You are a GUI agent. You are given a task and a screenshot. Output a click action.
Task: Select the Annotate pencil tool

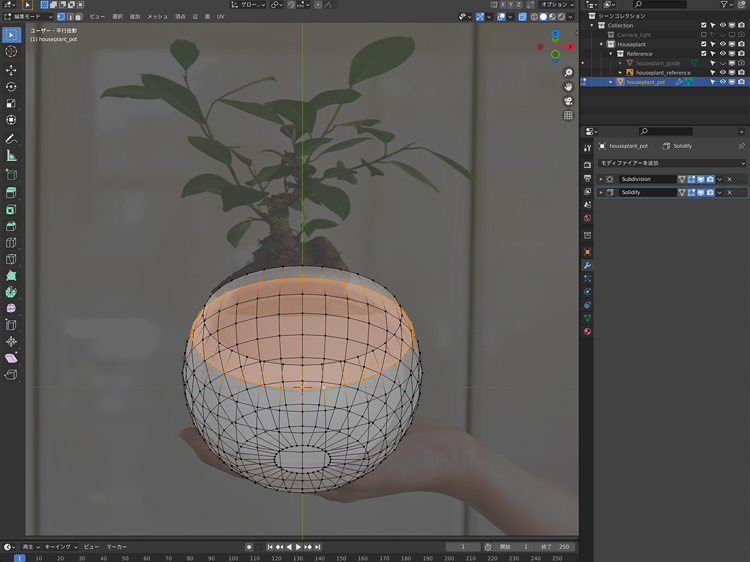pyautogui.click(x=11, y=138)
